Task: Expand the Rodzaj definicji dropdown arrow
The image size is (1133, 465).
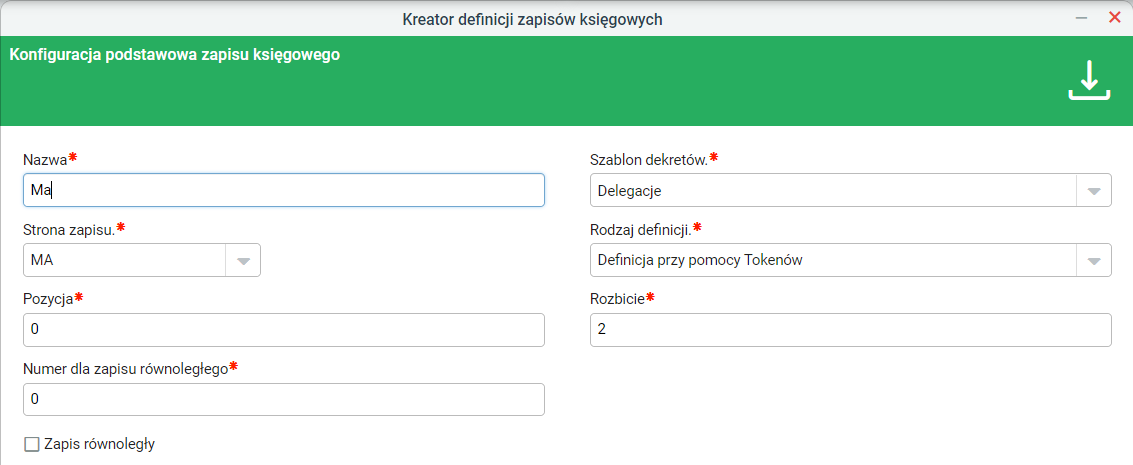Action: (1094, 261)
